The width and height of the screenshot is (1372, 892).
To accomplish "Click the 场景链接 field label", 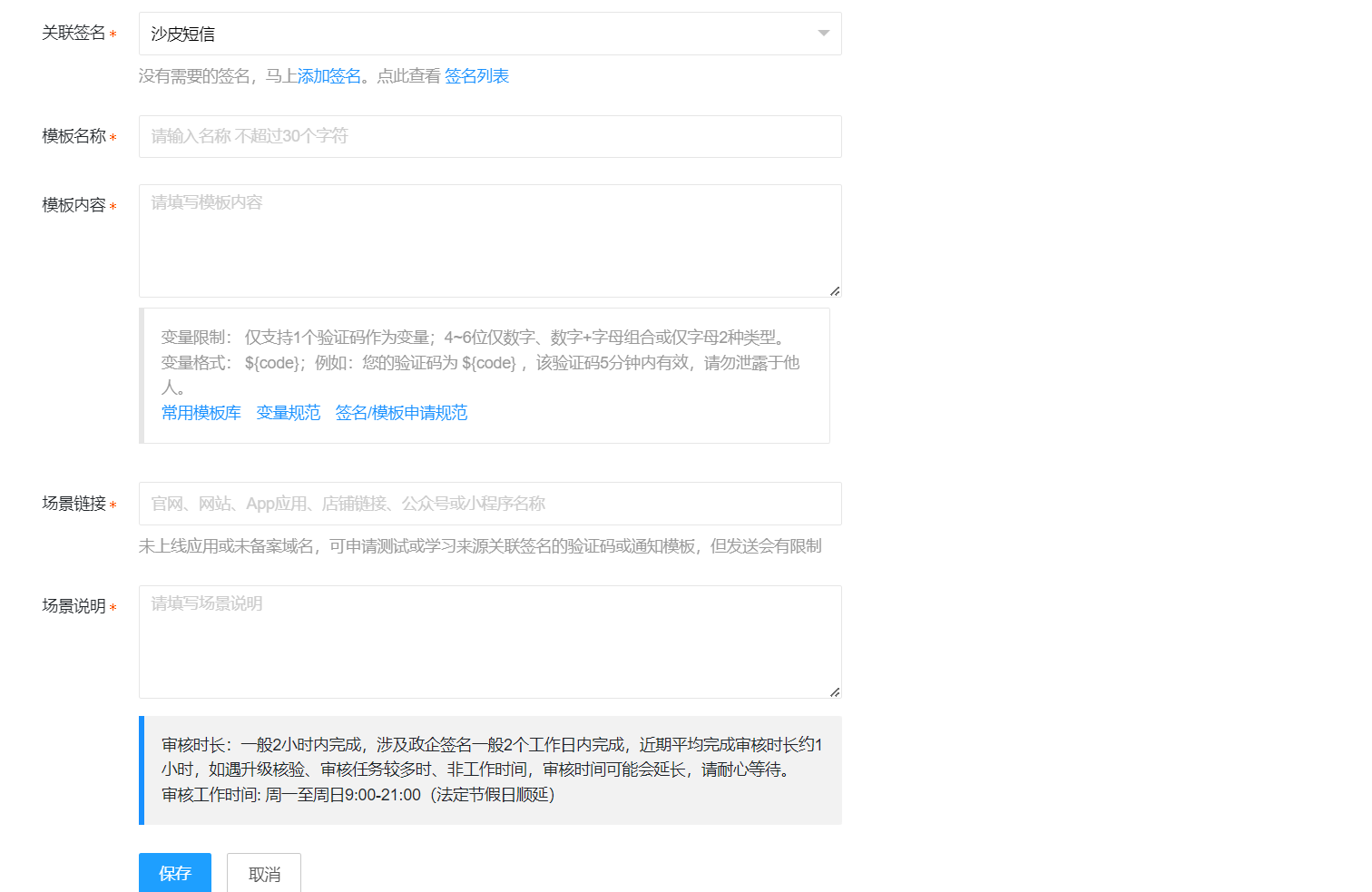I will point(73,504).
